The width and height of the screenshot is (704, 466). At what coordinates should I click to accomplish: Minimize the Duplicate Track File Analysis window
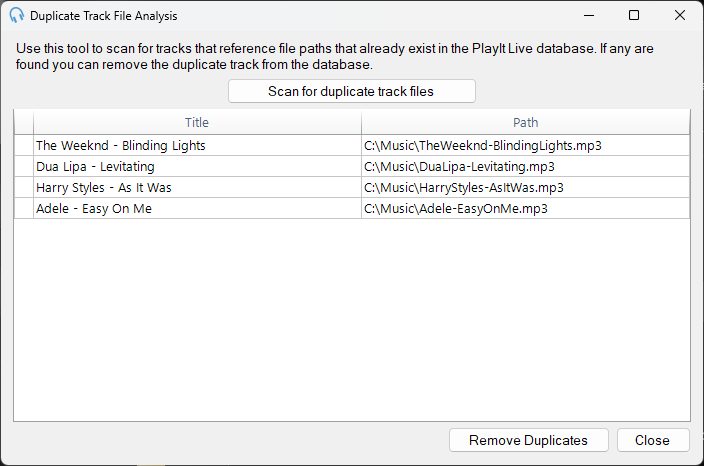[589, 15]
